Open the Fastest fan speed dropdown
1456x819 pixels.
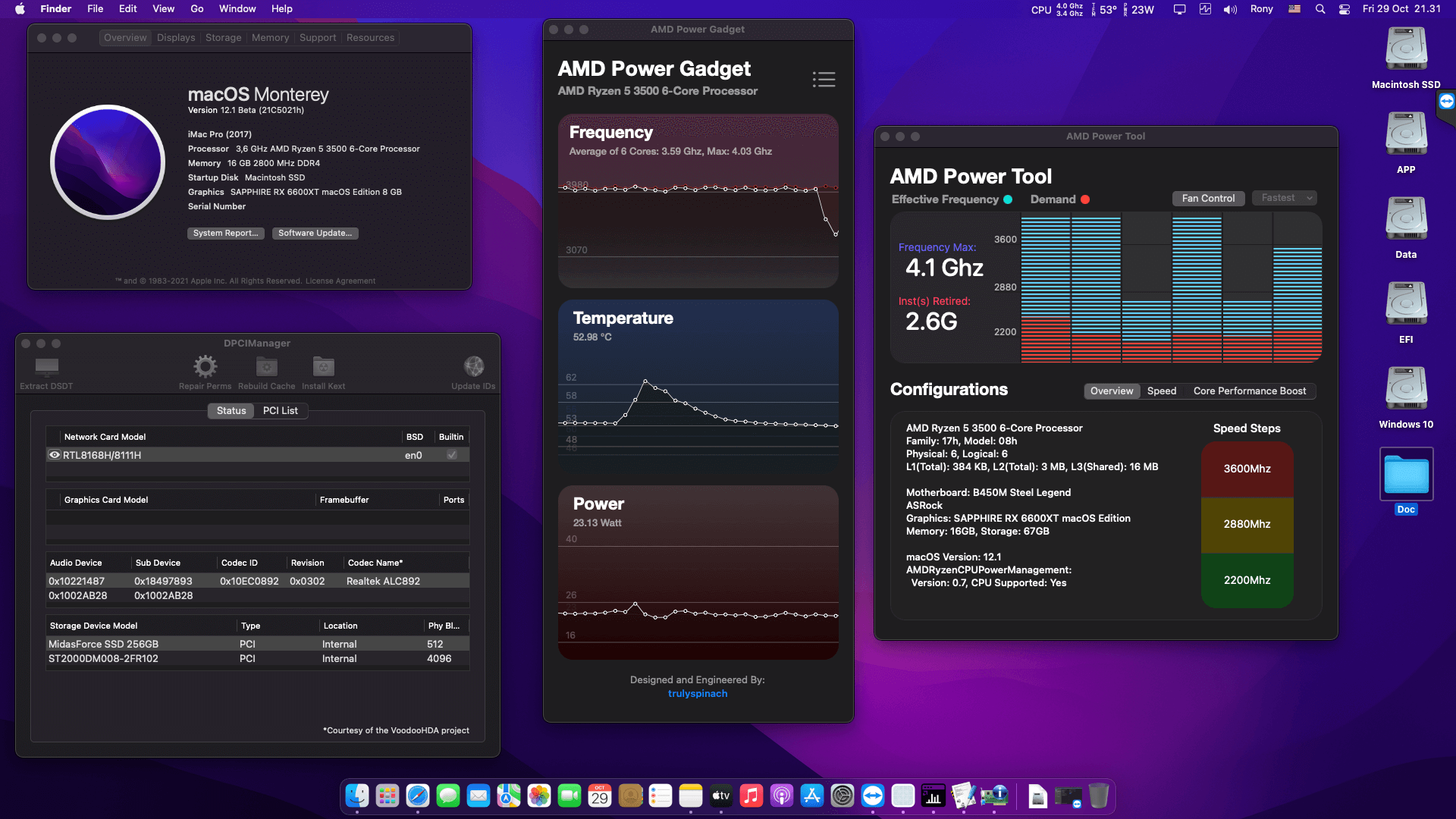1285,198
